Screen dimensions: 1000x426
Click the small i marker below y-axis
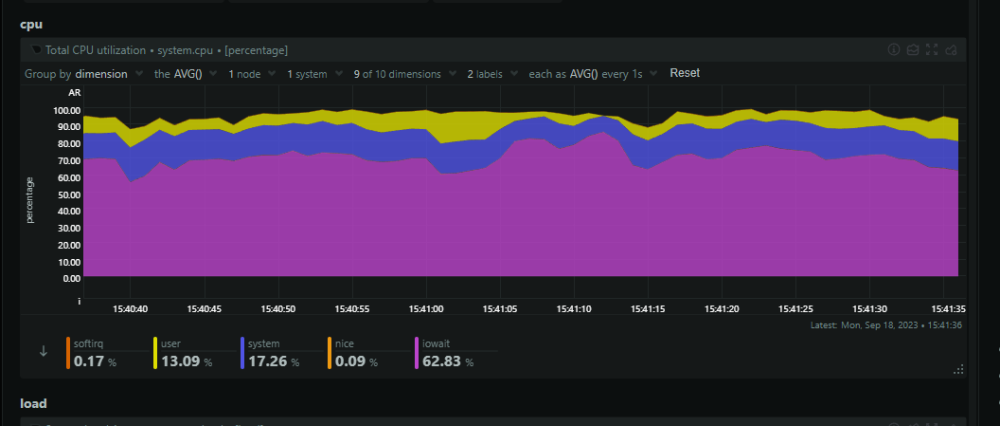(79, 301)
